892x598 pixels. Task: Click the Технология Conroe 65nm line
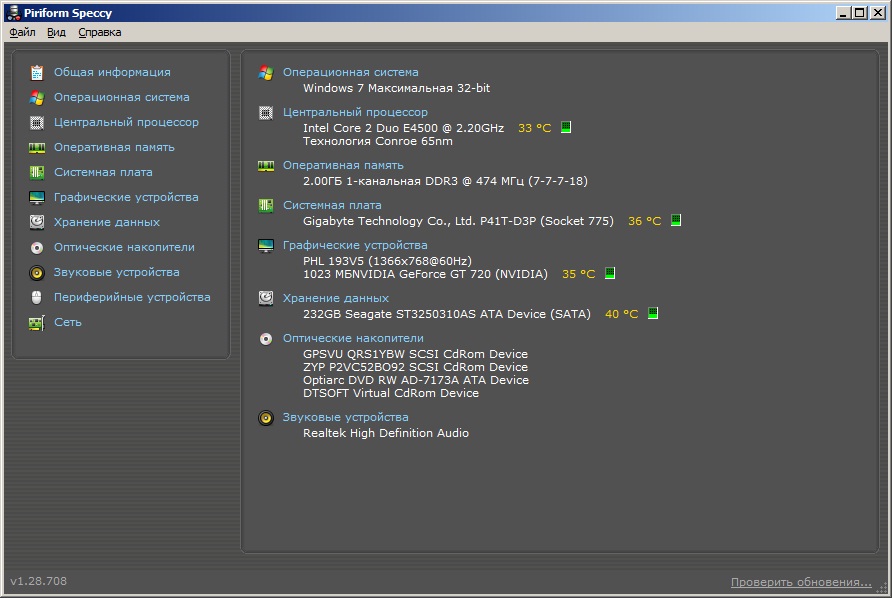[x=378, y=141]
